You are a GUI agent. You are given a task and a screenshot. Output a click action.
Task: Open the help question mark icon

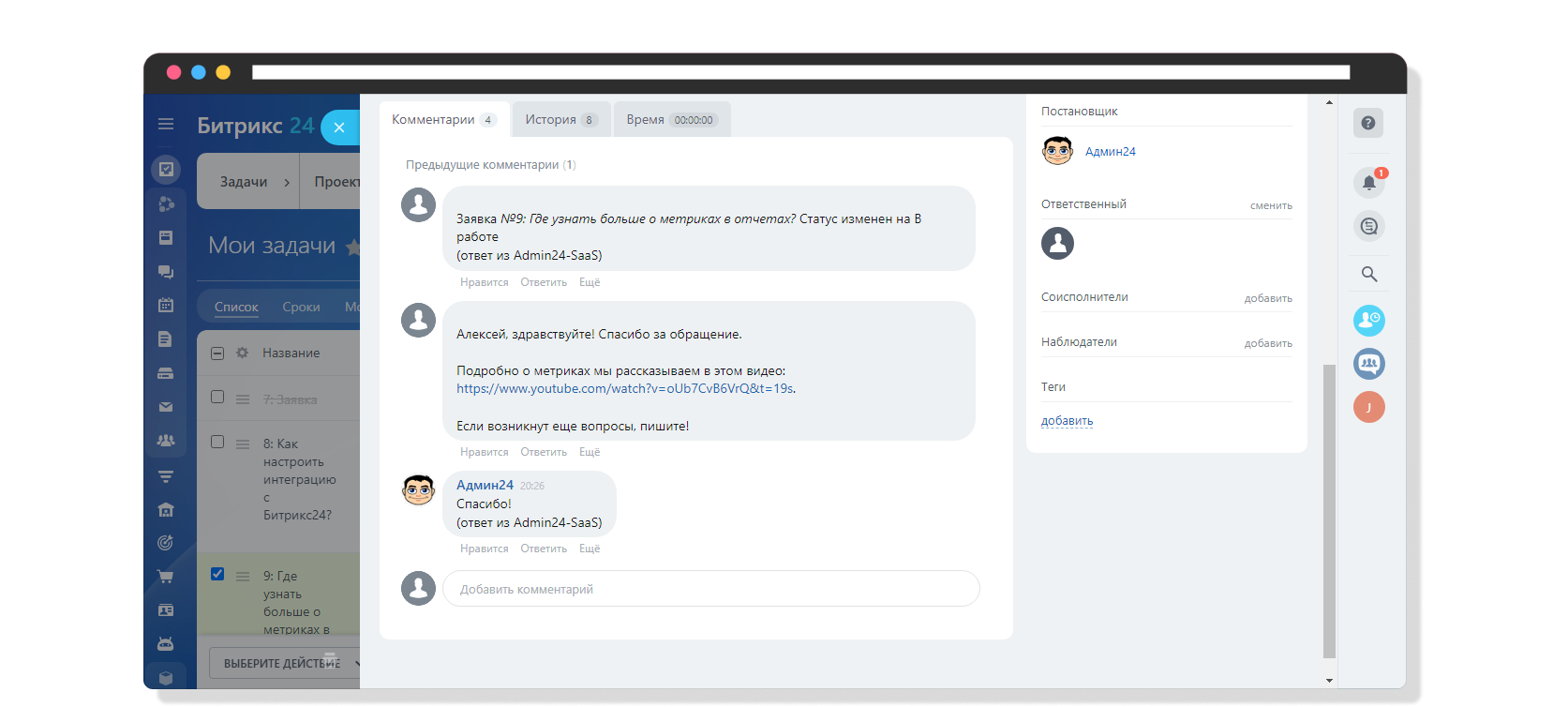[x=1368, y=123]
